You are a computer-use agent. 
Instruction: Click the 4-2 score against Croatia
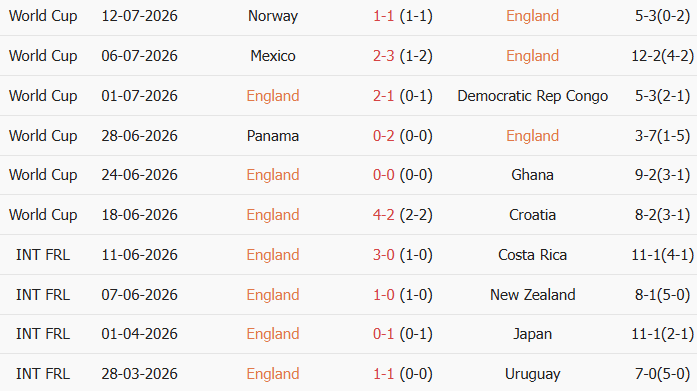tap(383, 215)
